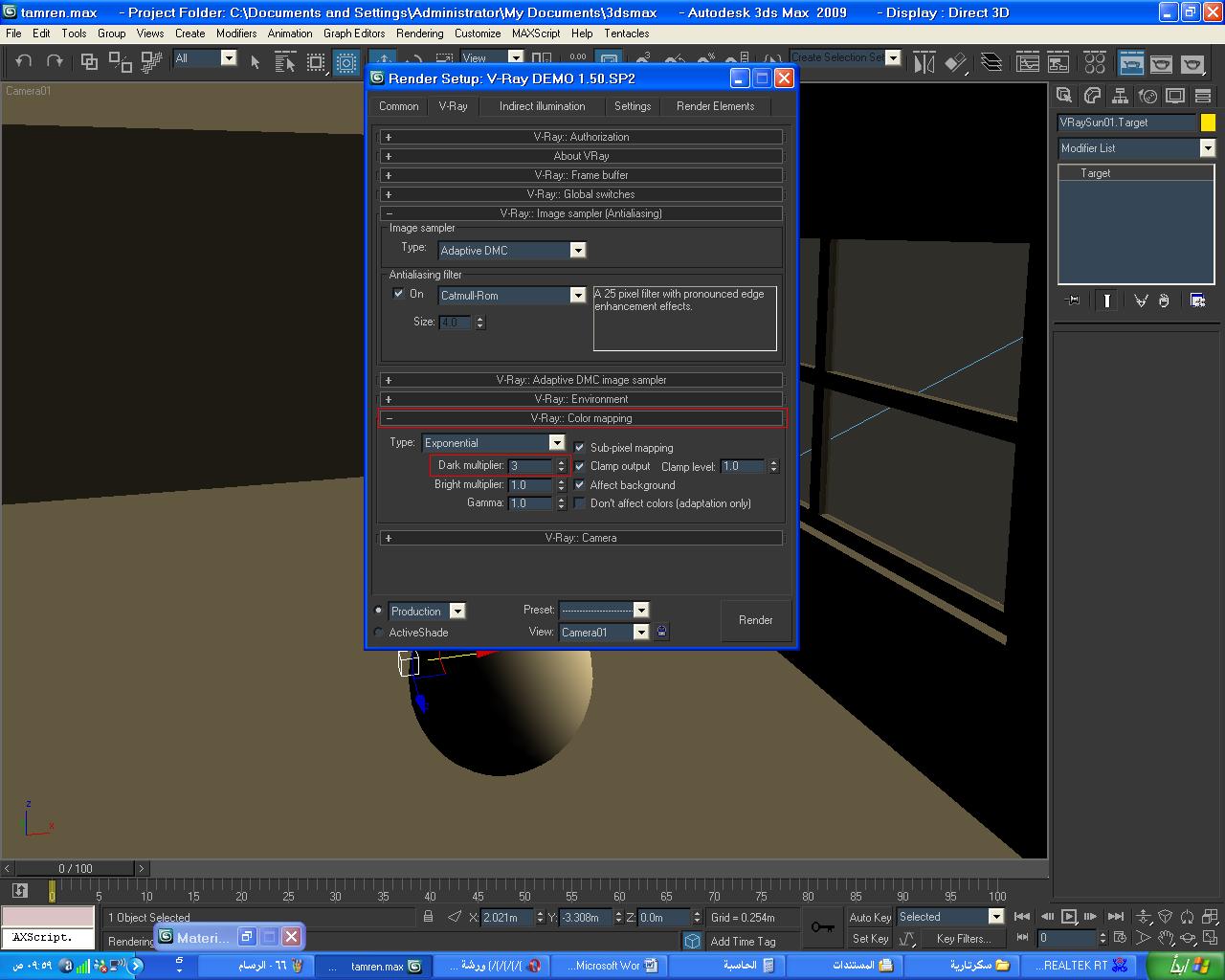Switch to Motion command panel tab
The height and width of the screenshot is (980, 1225).
[x=1147, y=95]
